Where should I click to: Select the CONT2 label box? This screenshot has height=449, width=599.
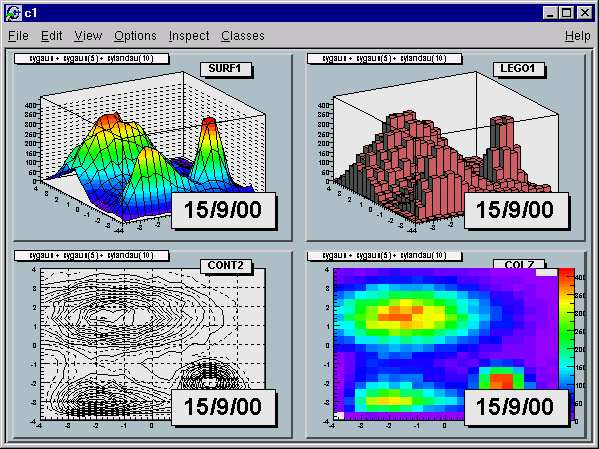(x=226, y=266)
